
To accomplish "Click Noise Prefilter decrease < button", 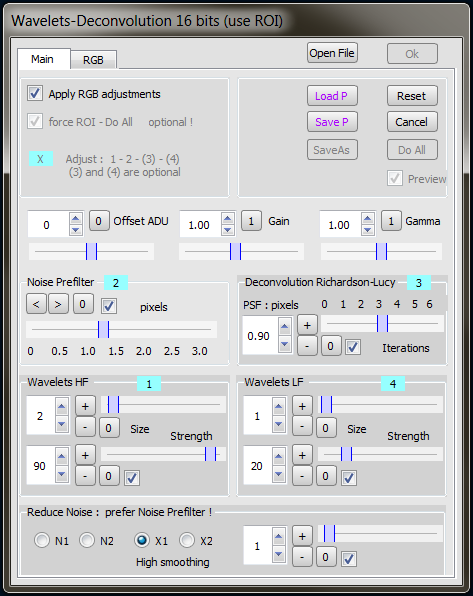I will [x=37, y=304].
